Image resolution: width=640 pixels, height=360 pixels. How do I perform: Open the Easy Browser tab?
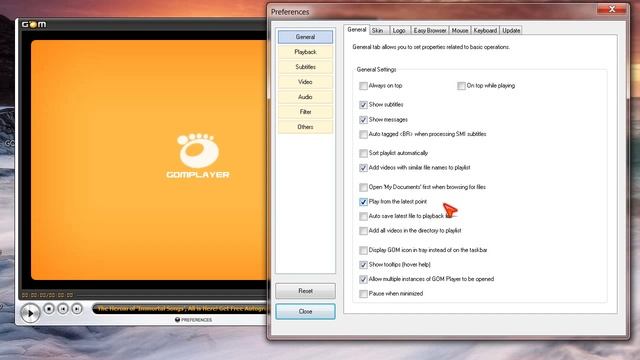coord(430,31)
